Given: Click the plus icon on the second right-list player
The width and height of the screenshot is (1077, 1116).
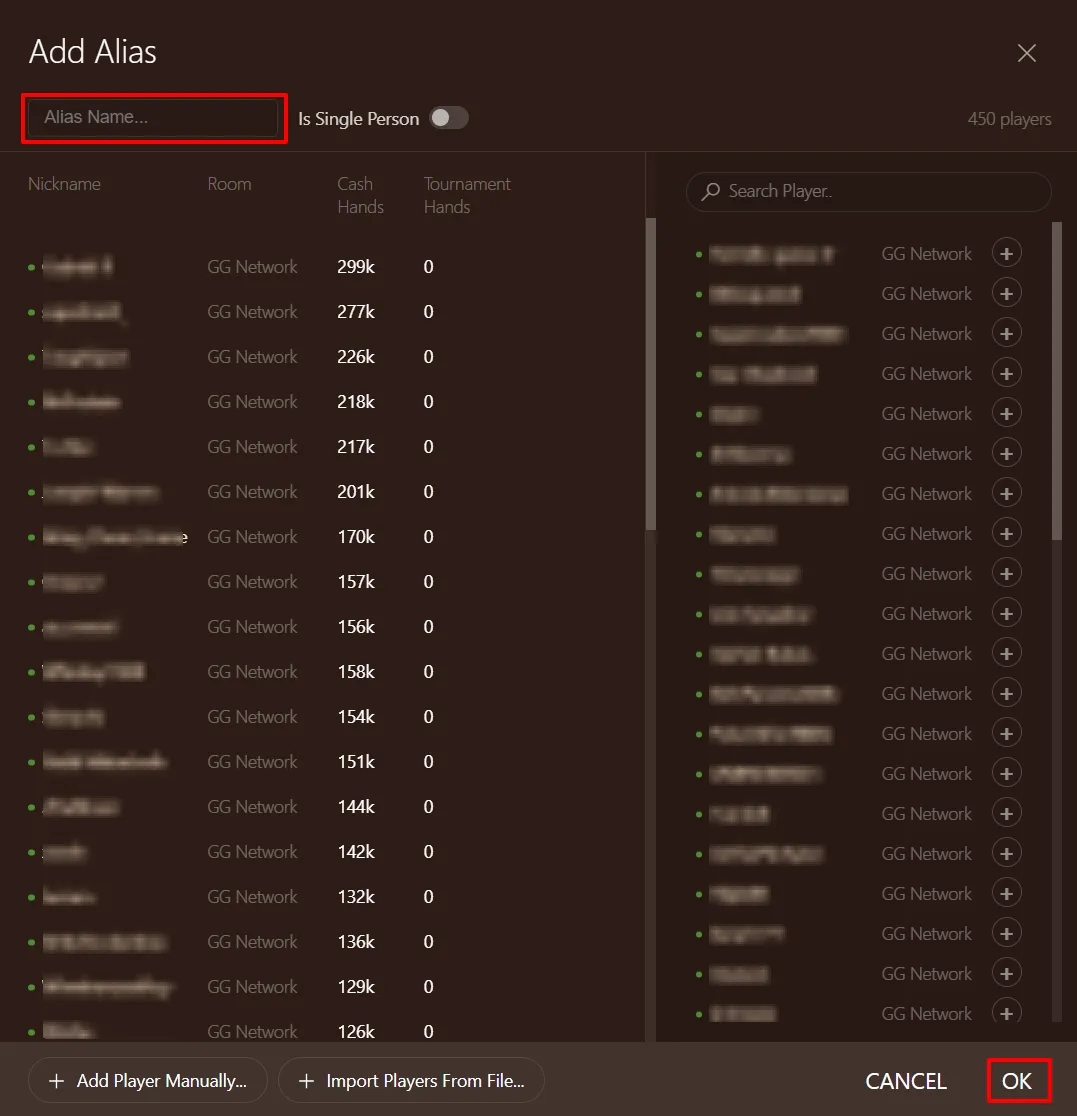Looking at the screenshot, I should [x=1006, y=294].
